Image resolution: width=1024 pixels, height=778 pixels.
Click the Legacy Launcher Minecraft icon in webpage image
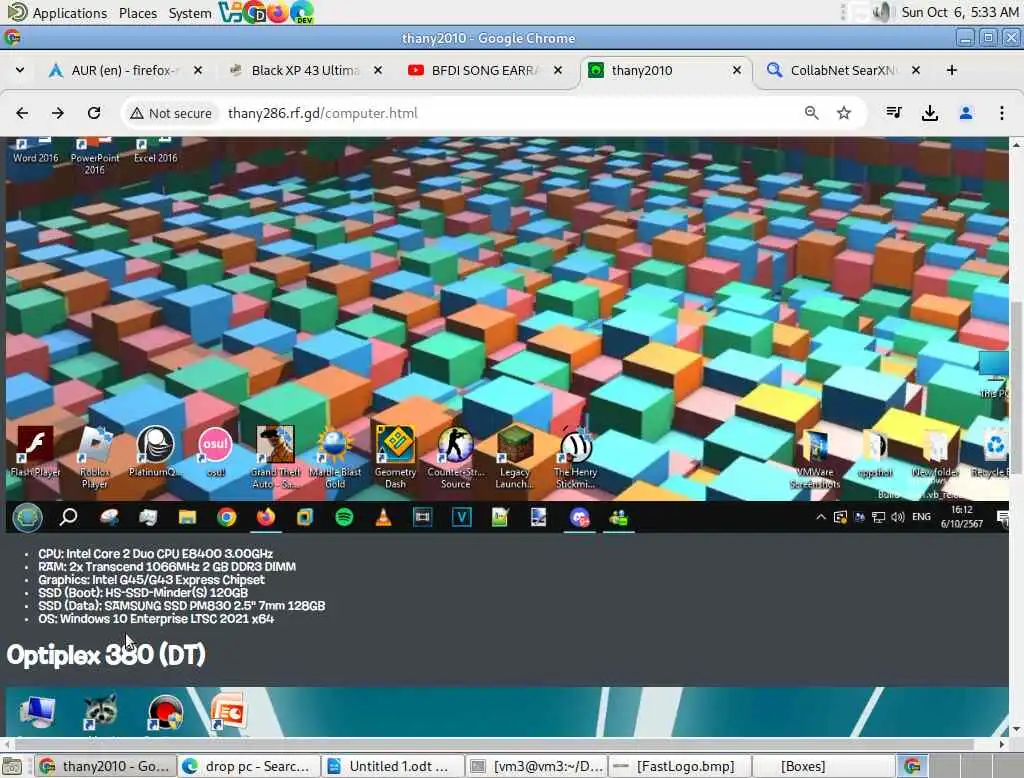coord(515,457)
